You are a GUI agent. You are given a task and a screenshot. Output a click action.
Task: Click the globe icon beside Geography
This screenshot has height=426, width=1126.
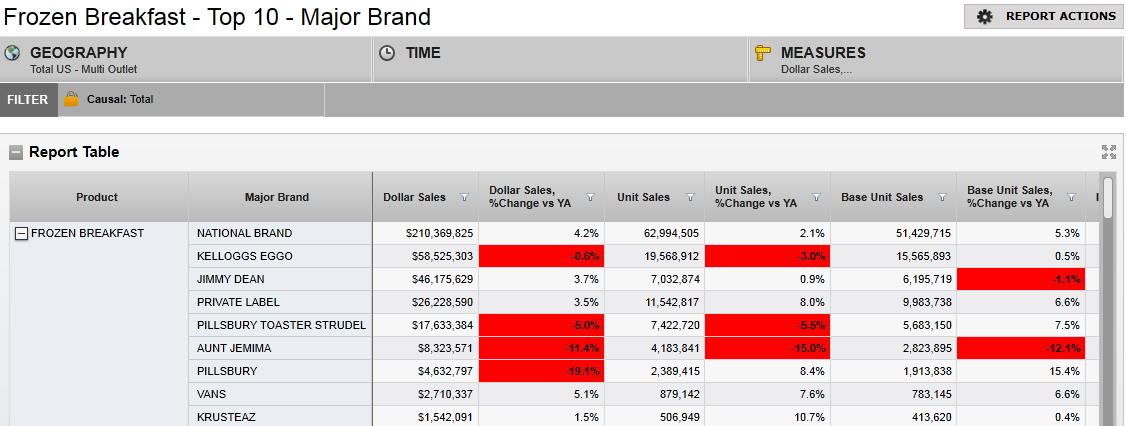(x=13, y=53)
